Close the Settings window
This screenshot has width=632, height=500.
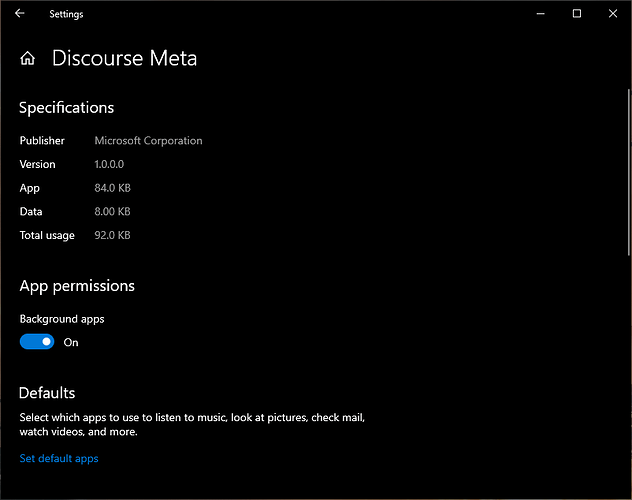click(x=613, y=14)
